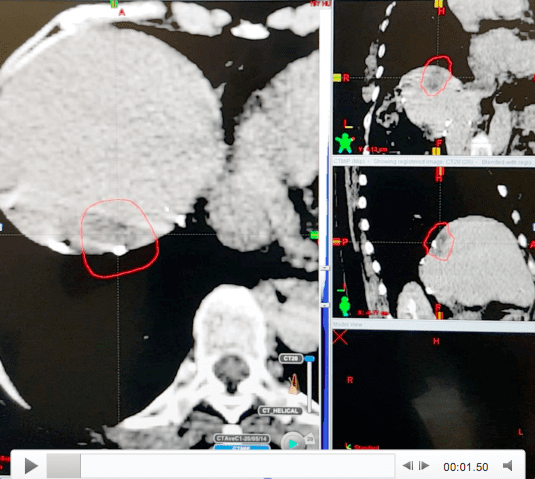Image resolution: width=535 pixels, height=479 pixels.
Task: Click the green 4D playback button in the CT view
Action: click(x=292, y=443)
